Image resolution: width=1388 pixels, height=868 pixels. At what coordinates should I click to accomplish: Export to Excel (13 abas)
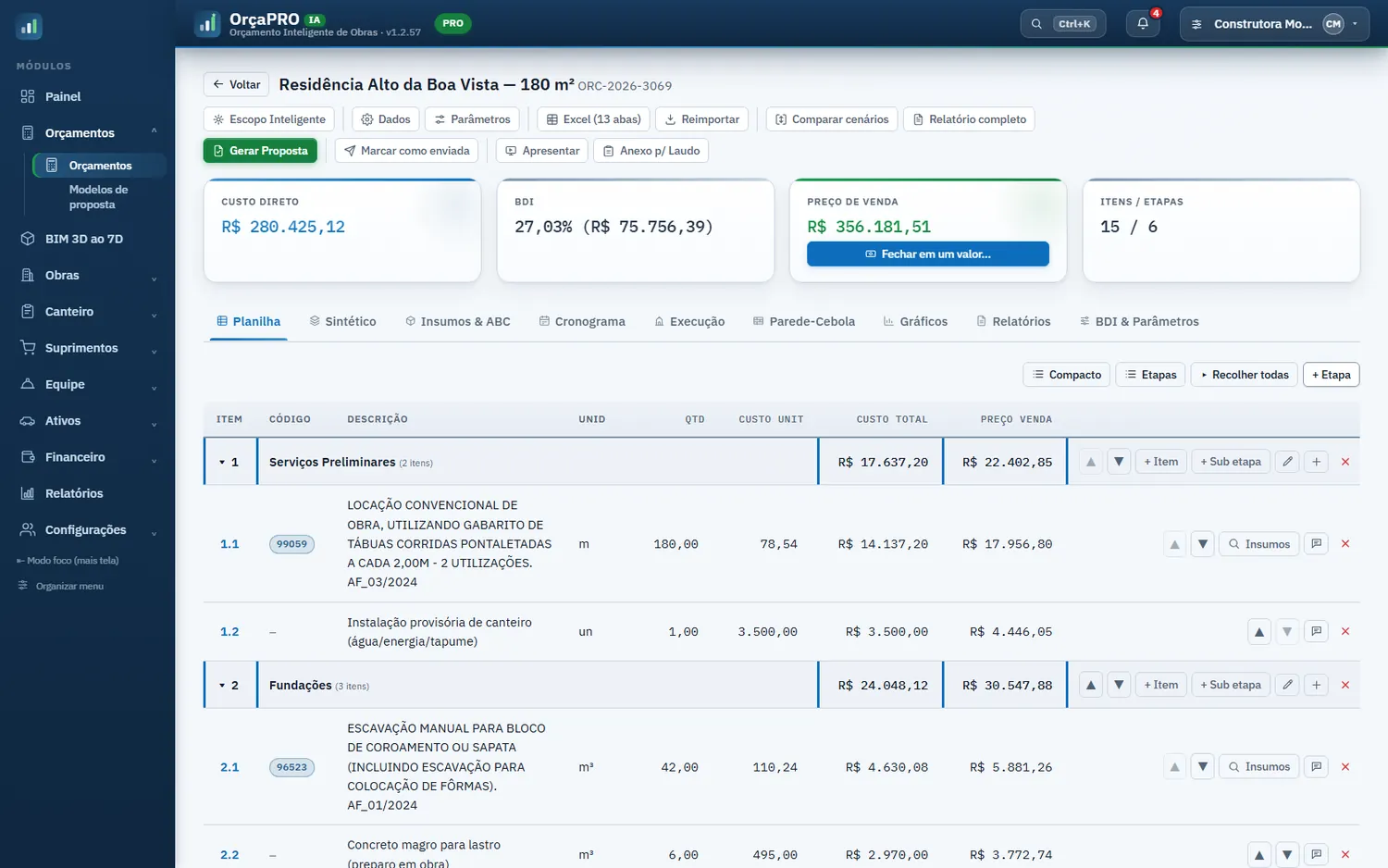click(x=593, y=119)
